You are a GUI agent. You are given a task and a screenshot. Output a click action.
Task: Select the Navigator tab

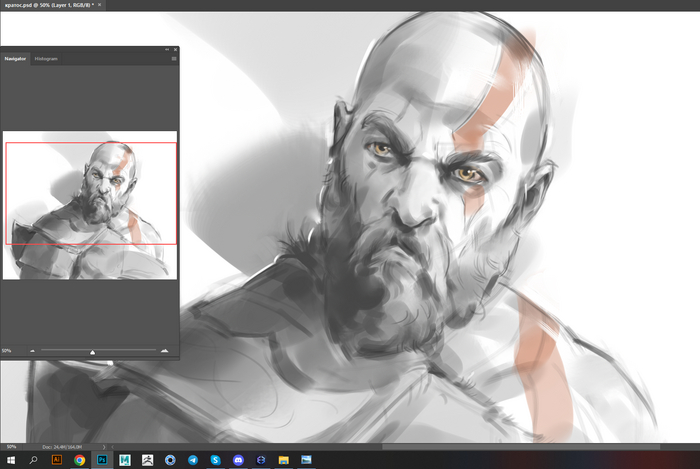tap(15, 58)
